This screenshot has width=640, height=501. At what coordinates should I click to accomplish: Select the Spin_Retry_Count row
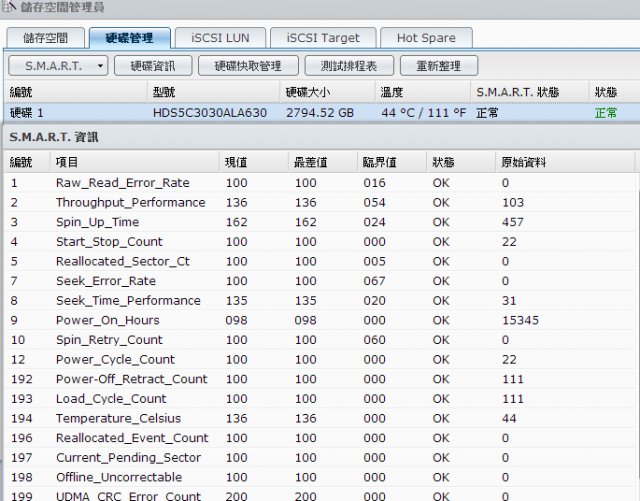point(320,339)
